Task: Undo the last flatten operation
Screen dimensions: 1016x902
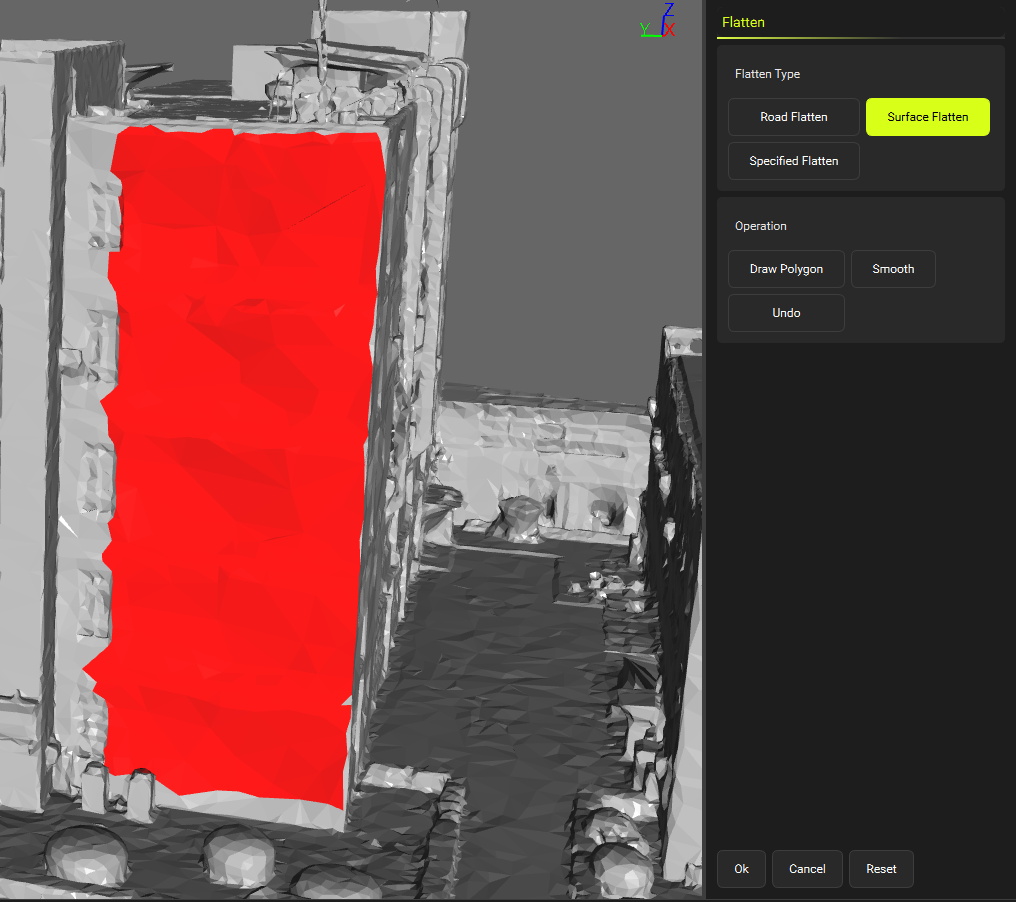Action: click(x=786, y=313)
